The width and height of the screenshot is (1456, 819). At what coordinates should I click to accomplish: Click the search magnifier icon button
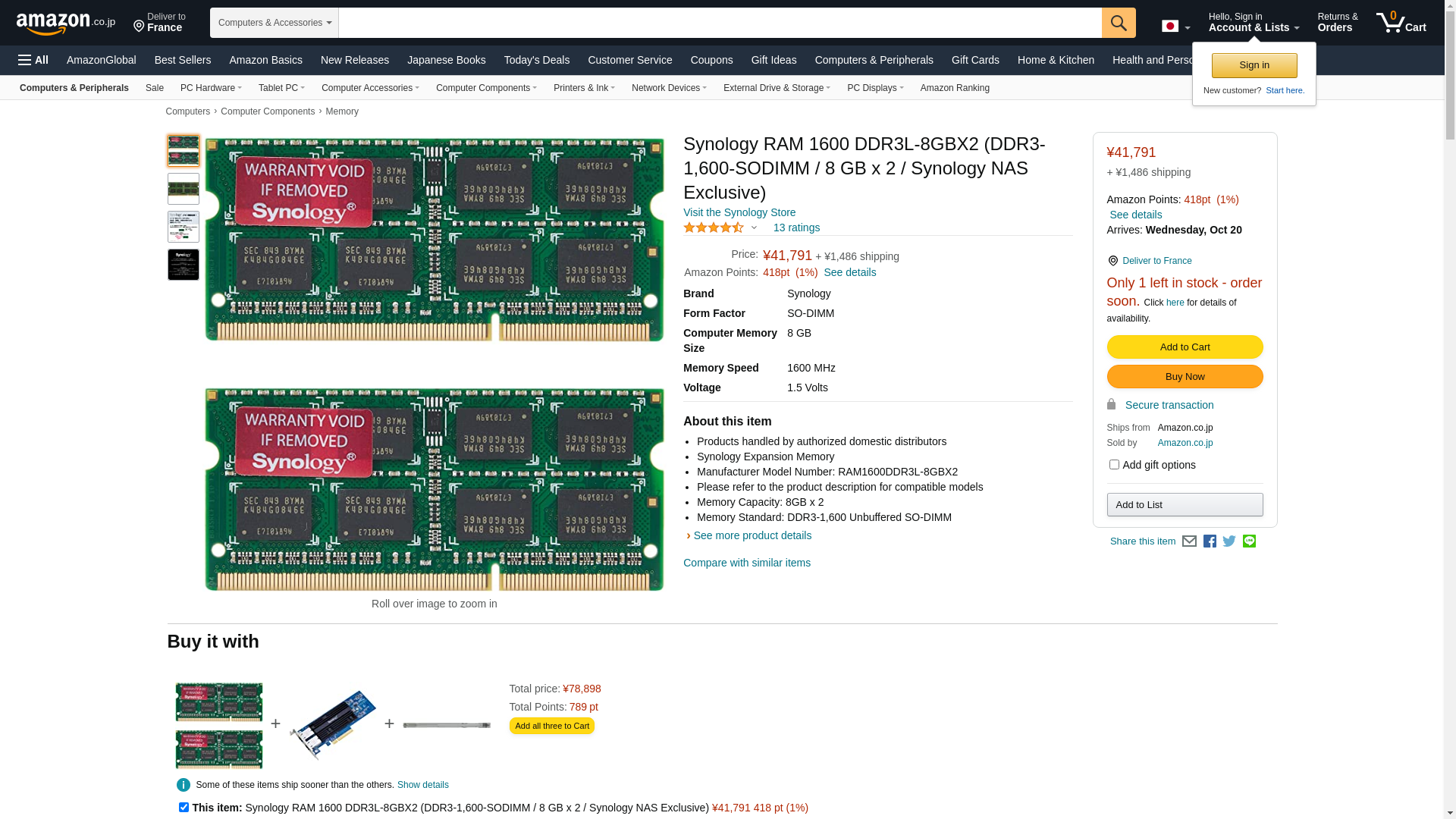[x=1119, y=23]
